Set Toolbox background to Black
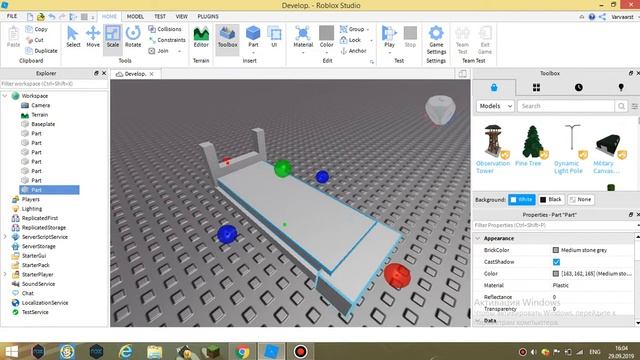 tap(551, 200)
